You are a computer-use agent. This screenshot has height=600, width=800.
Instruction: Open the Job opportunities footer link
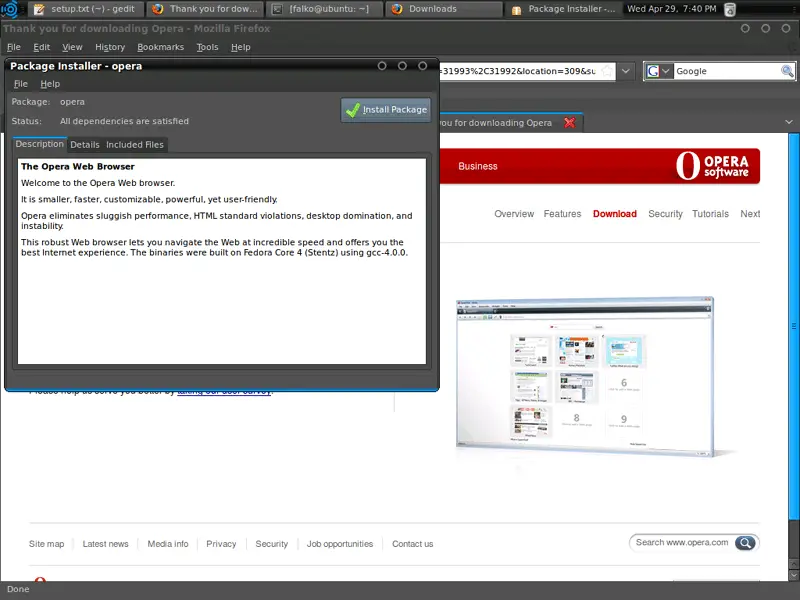340,544
